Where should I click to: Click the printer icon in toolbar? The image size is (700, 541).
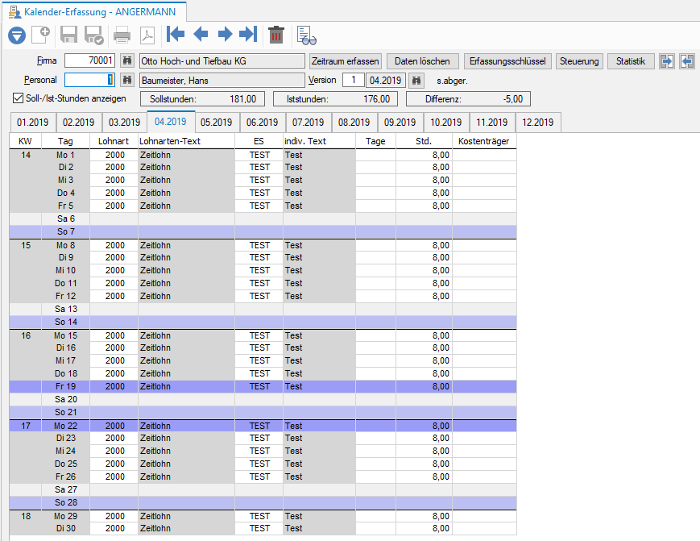[x=121, y=35]
